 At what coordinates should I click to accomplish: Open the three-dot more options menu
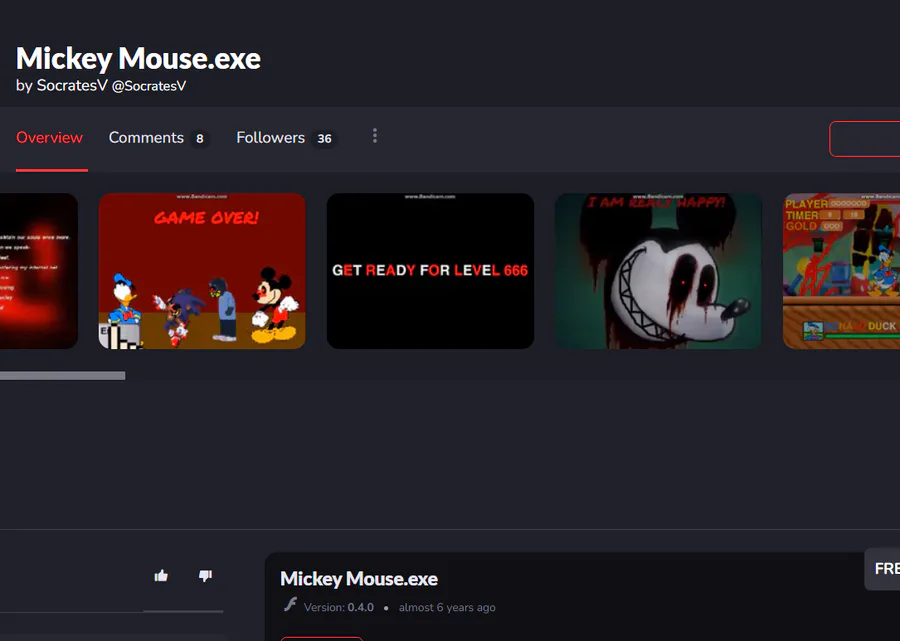(375, 136)
